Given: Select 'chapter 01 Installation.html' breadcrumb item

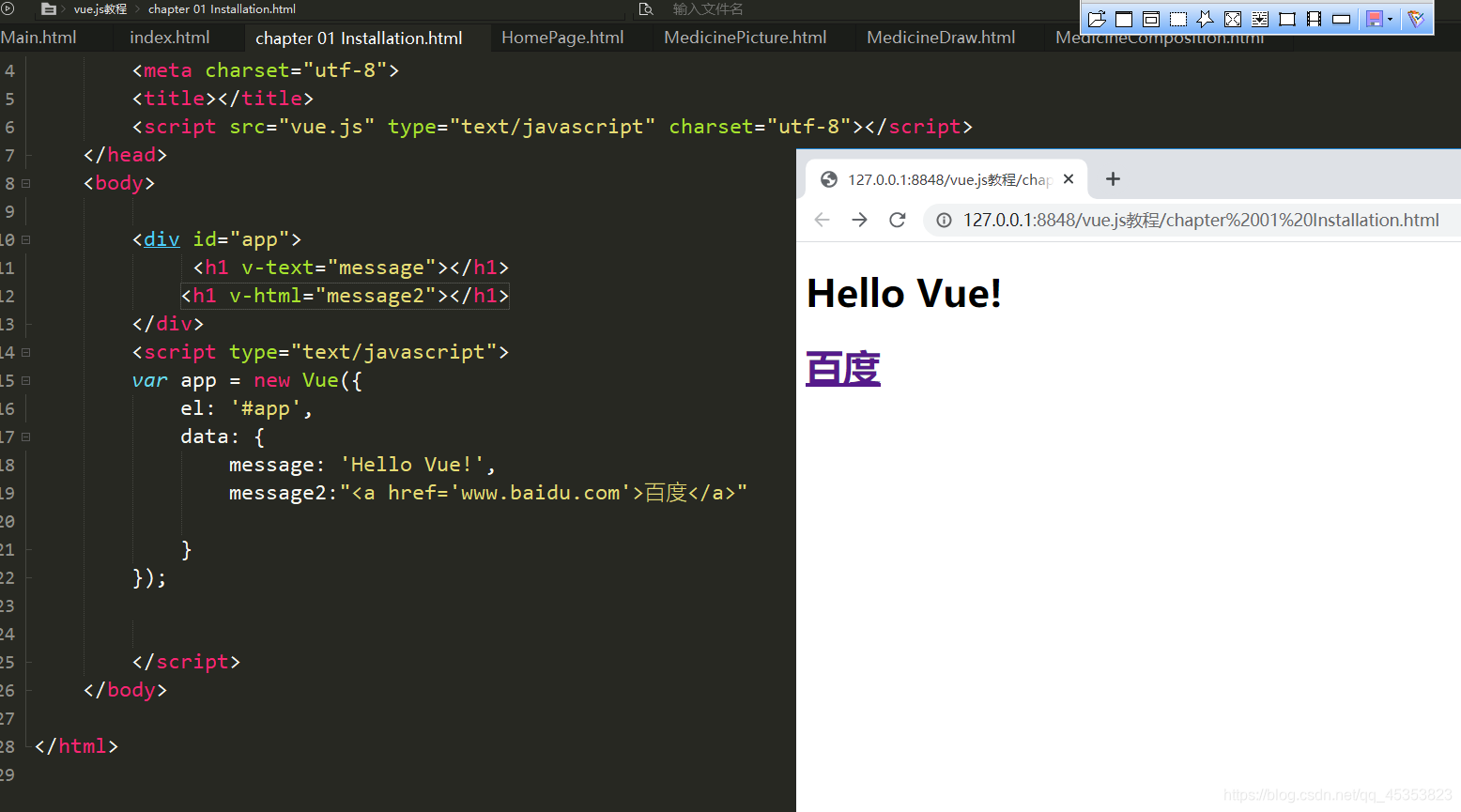Looking at the screenshot, I should (x=222, y=8).
